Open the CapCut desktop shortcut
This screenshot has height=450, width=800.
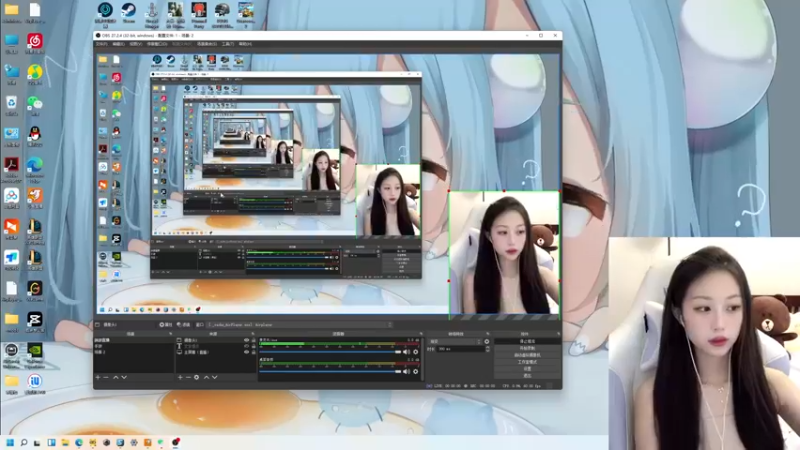pyautogui.click(x=35, y=322)
